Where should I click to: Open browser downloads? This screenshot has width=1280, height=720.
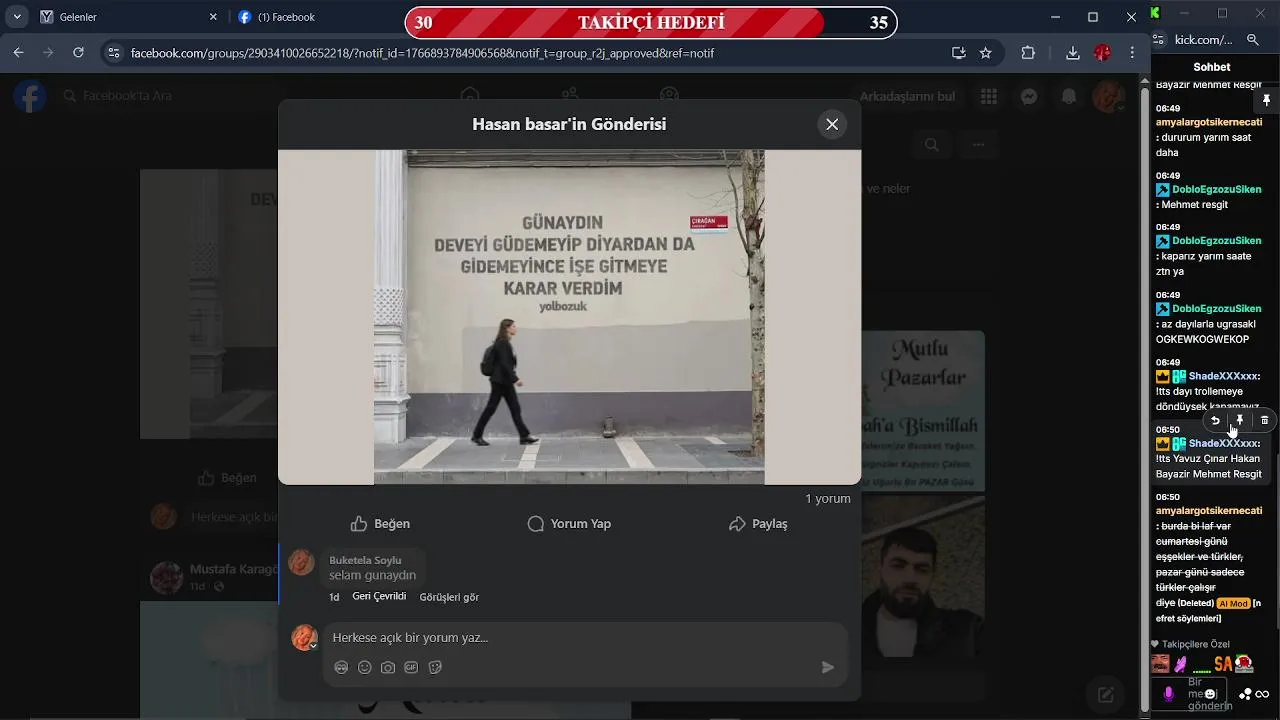coord(1072,53)
